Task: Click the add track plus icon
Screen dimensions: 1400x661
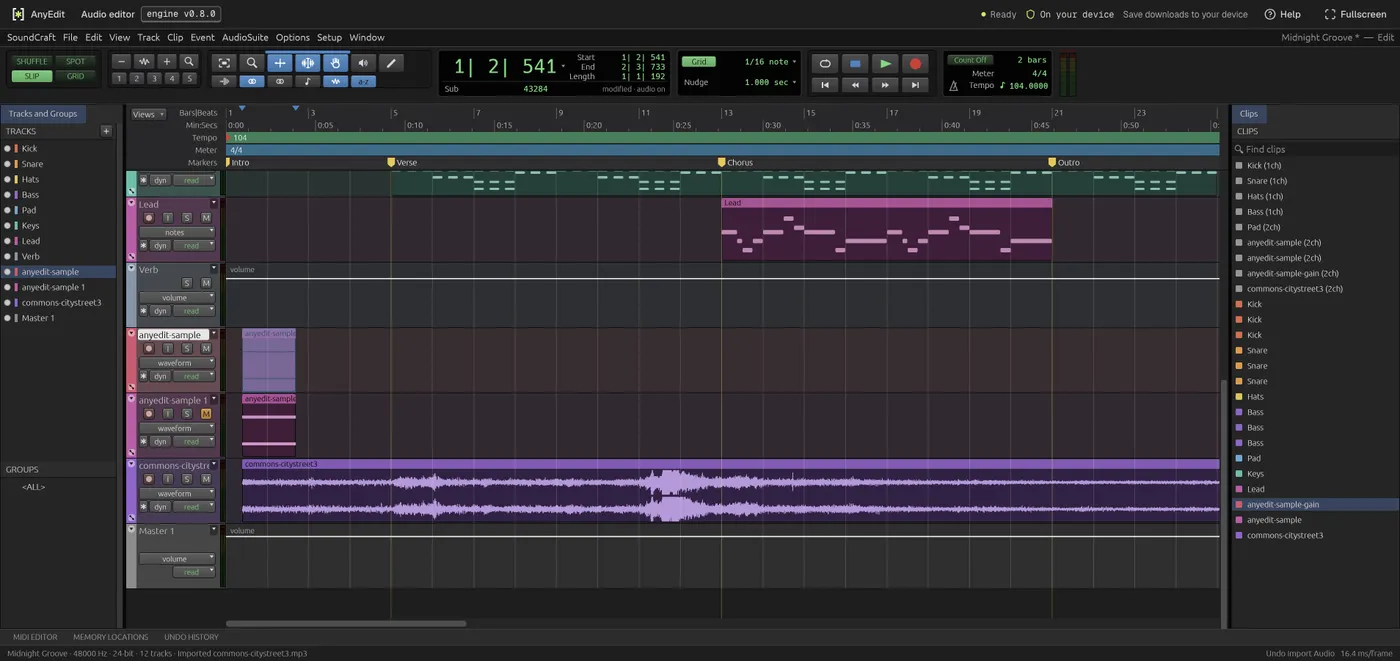Action: [106, 131]
